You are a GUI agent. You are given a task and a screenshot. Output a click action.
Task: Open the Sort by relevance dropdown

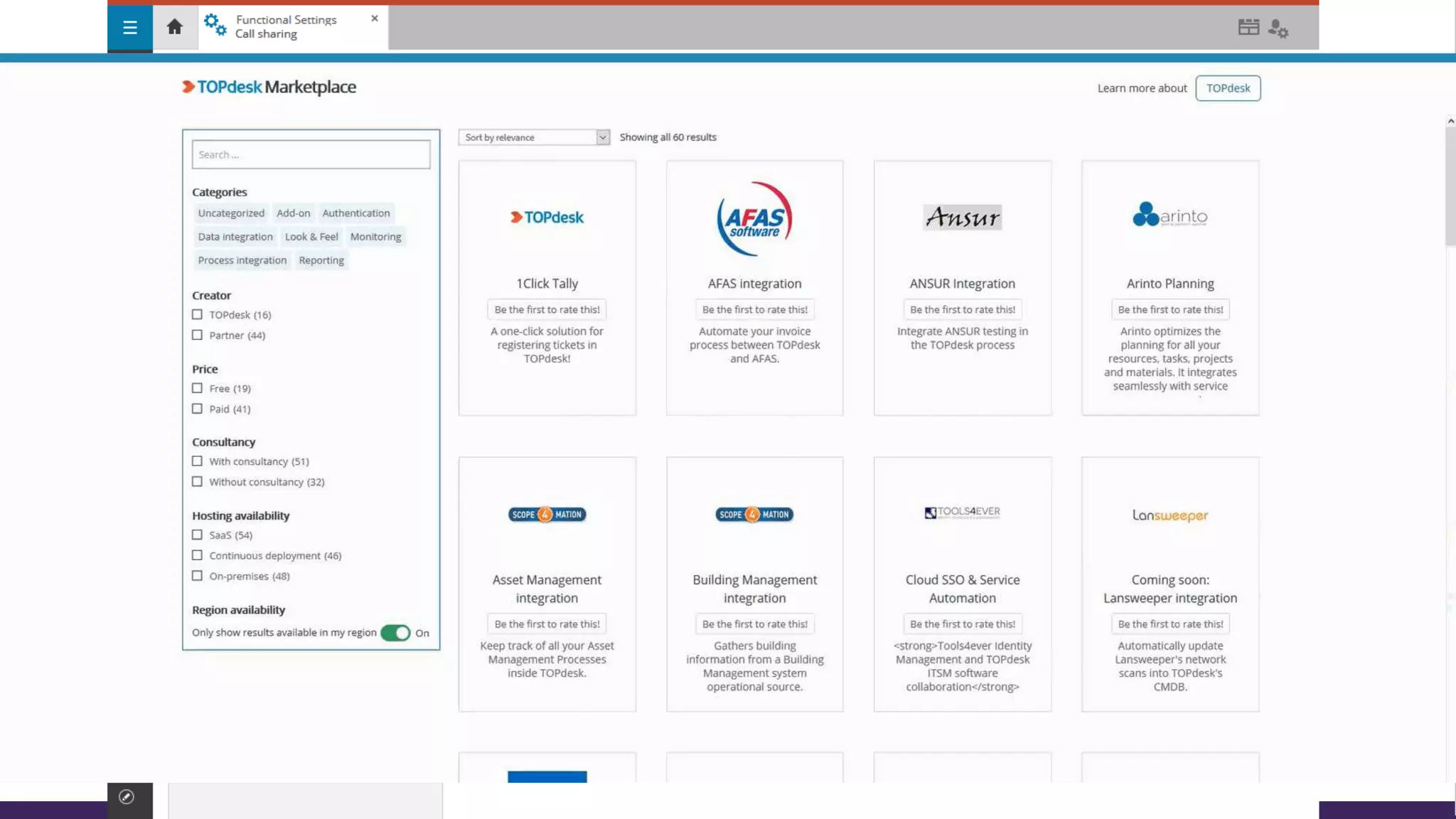[x=534, y=137]
